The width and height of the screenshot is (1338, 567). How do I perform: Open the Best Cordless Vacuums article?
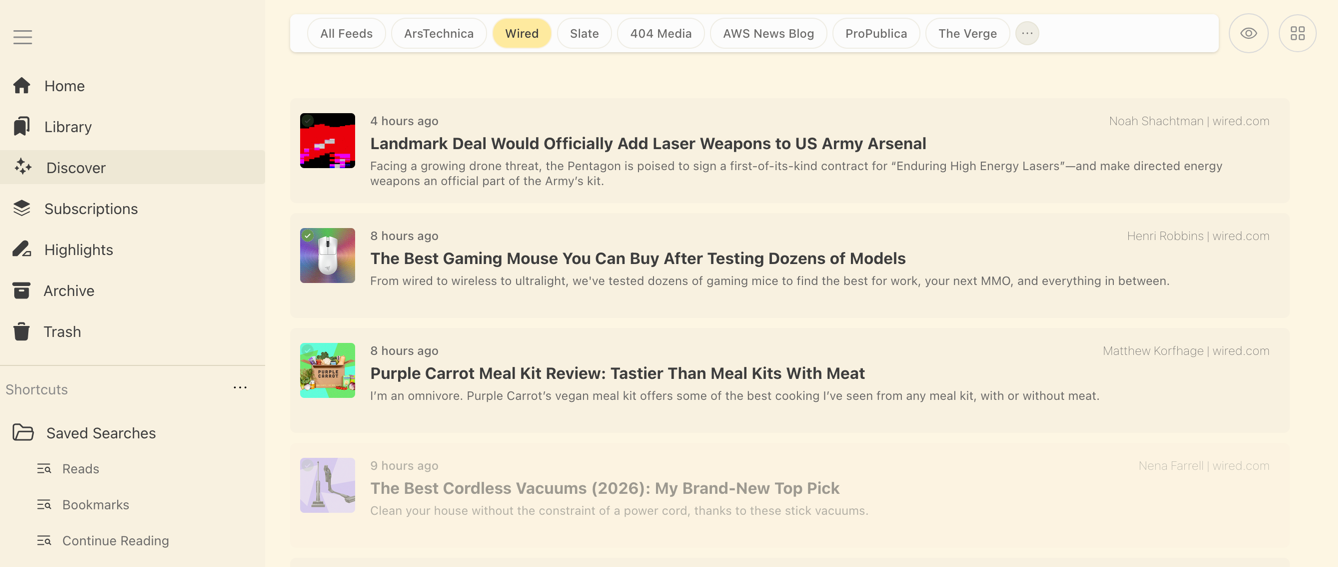(x=605, y=488)
